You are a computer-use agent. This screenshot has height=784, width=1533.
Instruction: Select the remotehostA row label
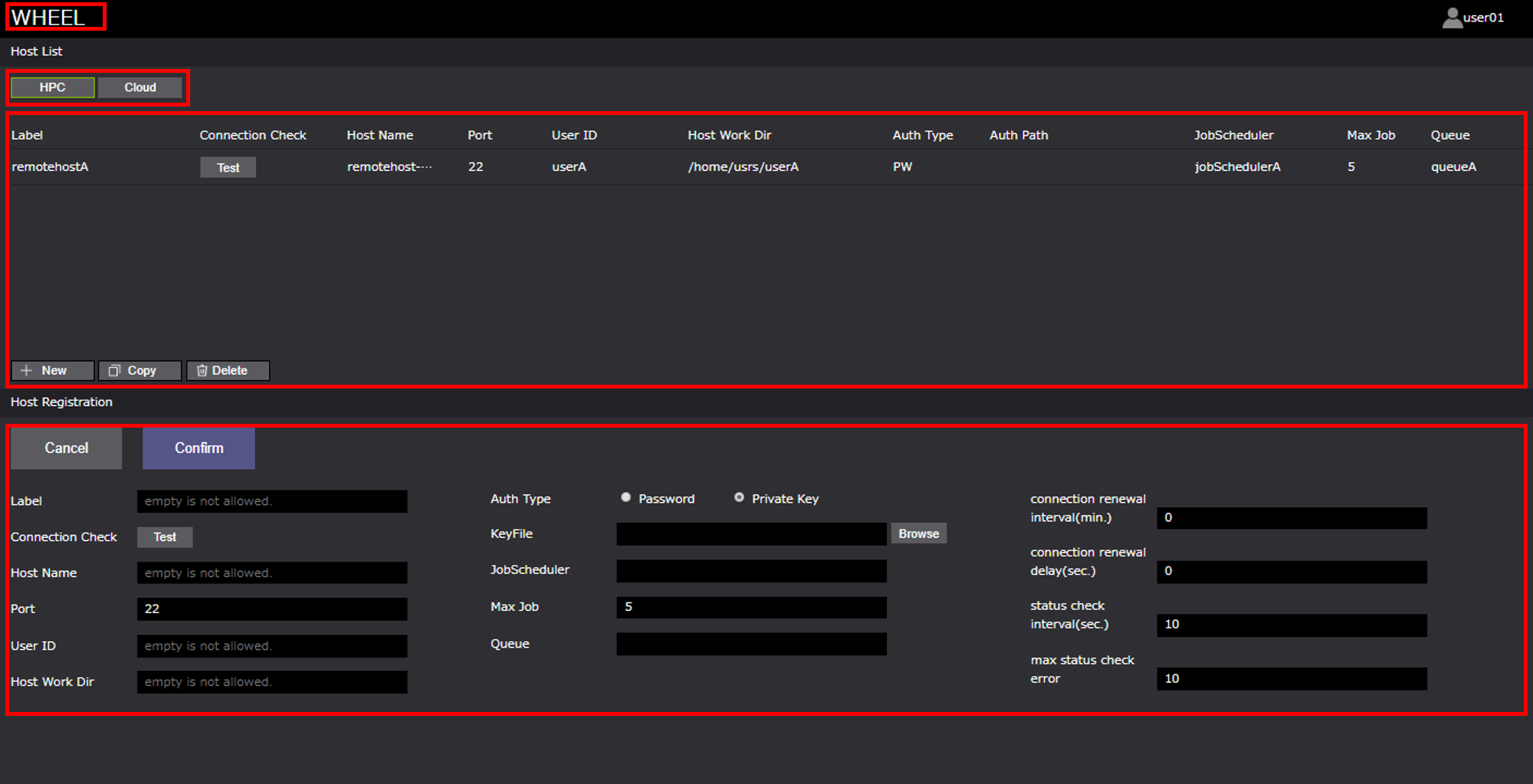51,167
